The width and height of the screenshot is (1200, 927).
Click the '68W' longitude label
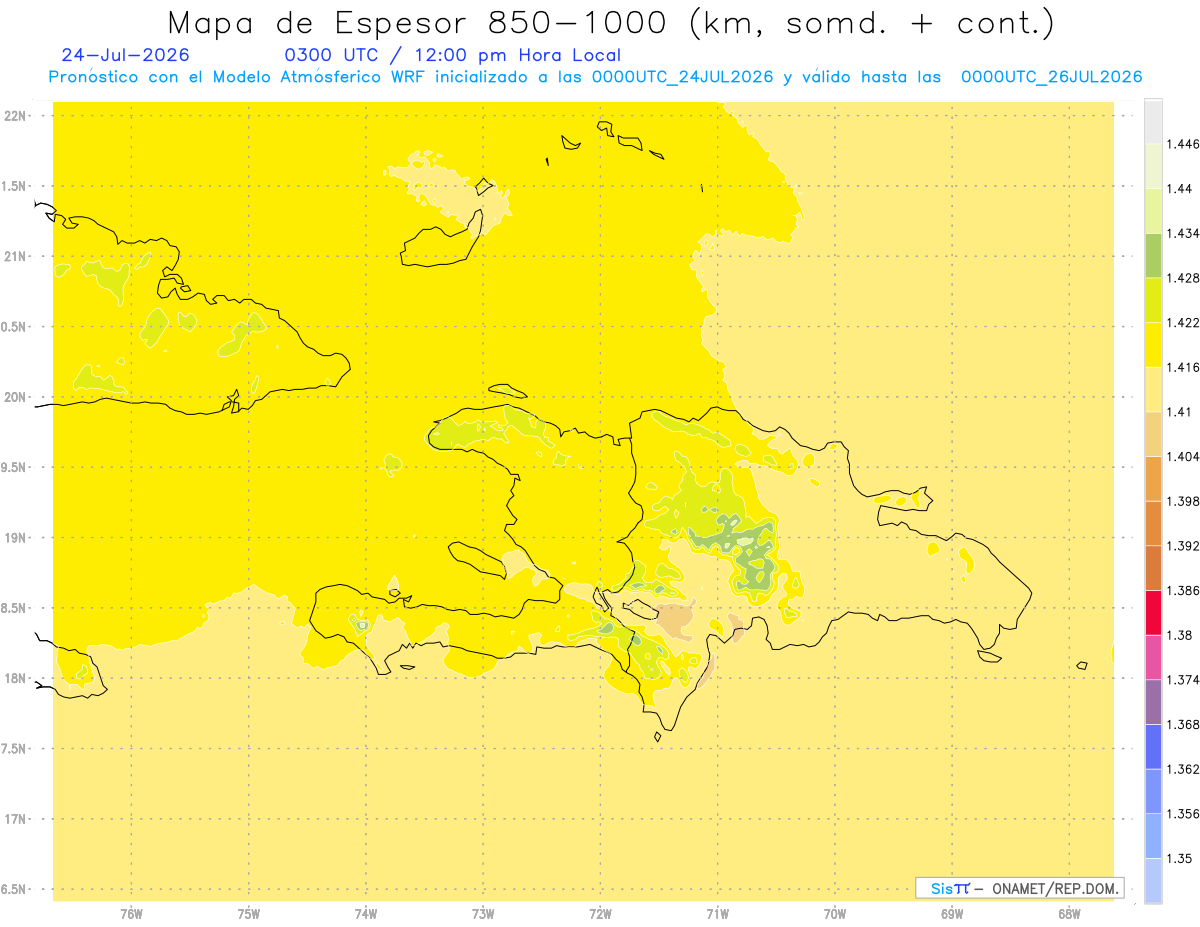click(1069, 914)
